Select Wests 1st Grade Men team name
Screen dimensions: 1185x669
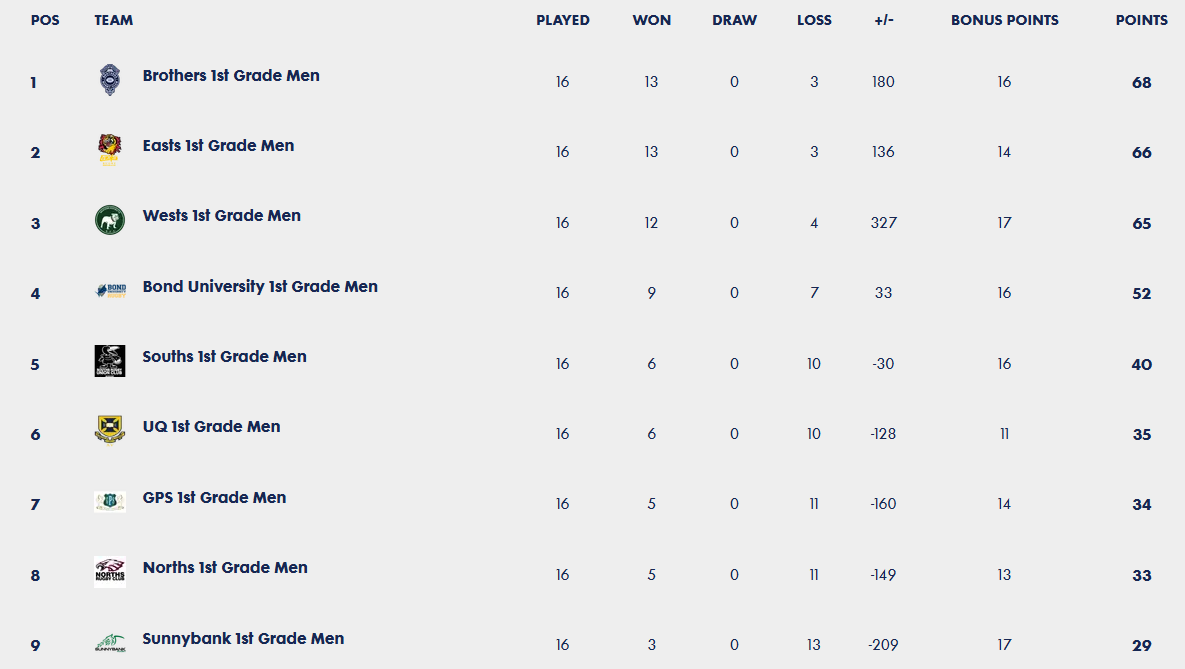[221, 216]
